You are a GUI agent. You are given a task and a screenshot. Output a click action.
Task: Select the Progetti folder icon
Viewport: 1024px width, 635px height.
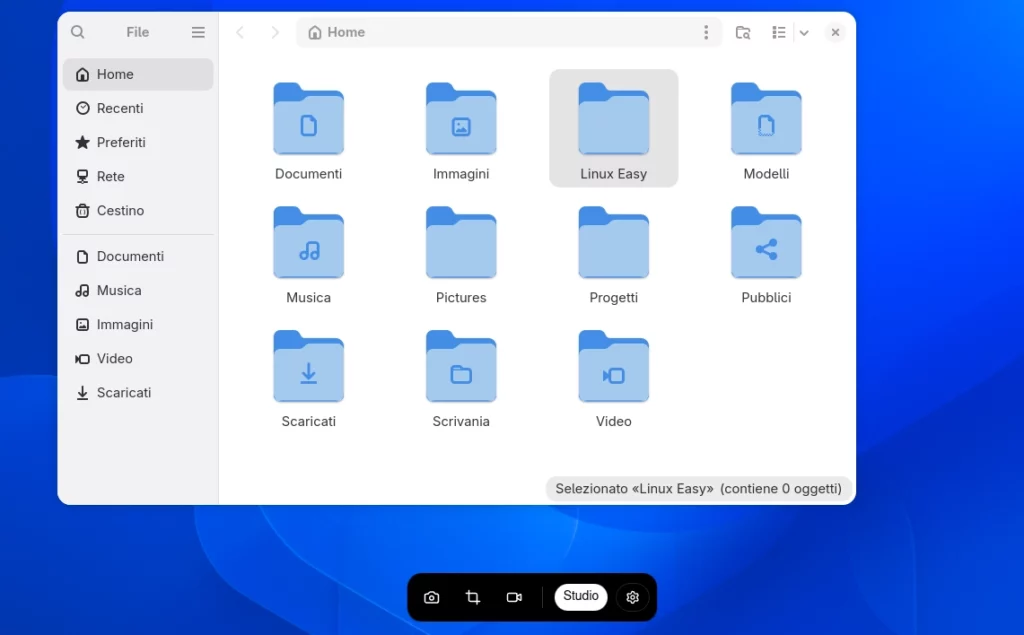614,242
